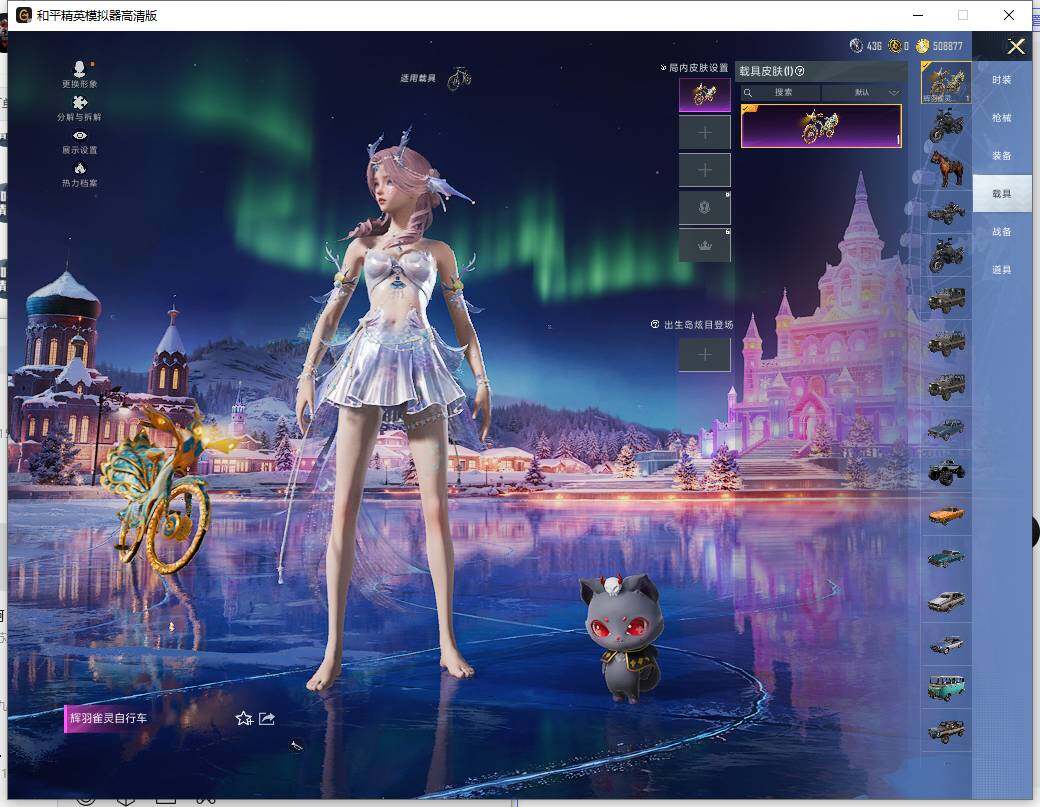Click the 搜索 search field
Screen dimensions: 1040x807
coord(780,92)
